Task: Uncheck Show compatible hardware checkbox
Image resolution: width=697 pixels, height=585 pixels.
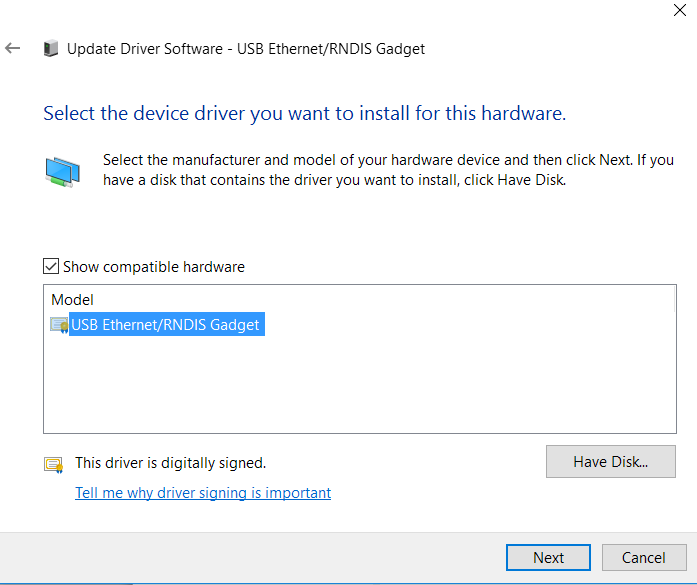Action: [x=51, y=266]
